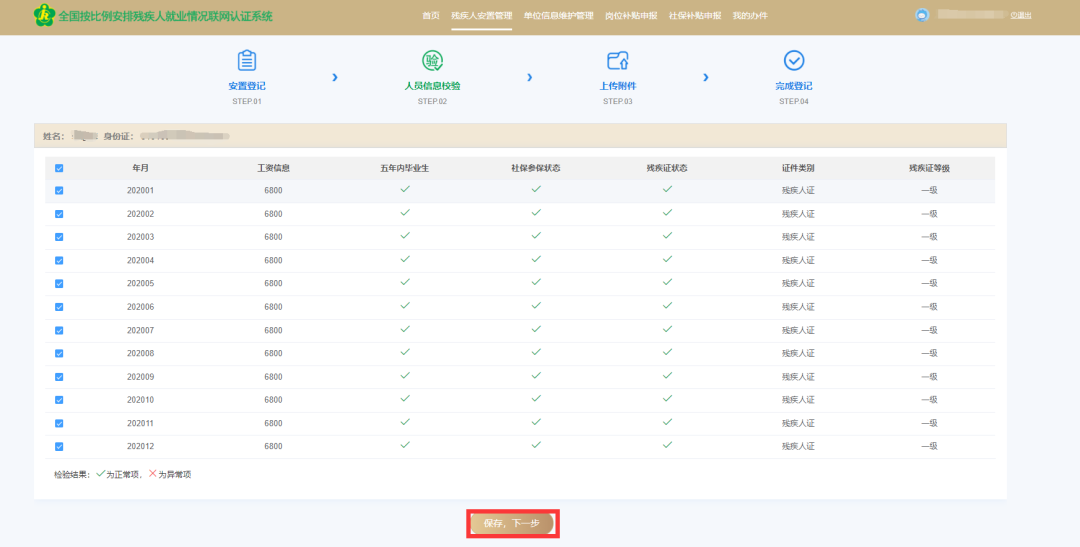Click the 安置登记 clipboard step icon
The height and width of the screenshot is (547, 1080).
[246, 61]
